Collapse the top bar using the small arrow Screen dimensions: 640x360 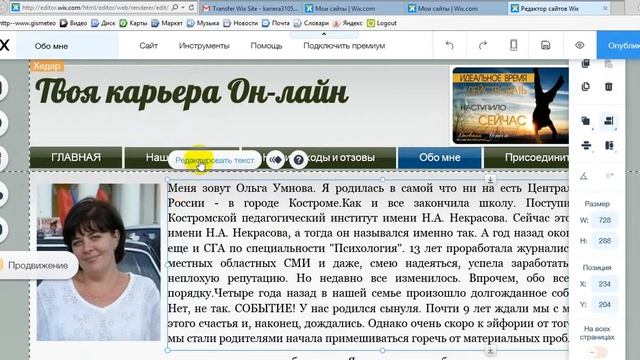(x=324, y=34)
